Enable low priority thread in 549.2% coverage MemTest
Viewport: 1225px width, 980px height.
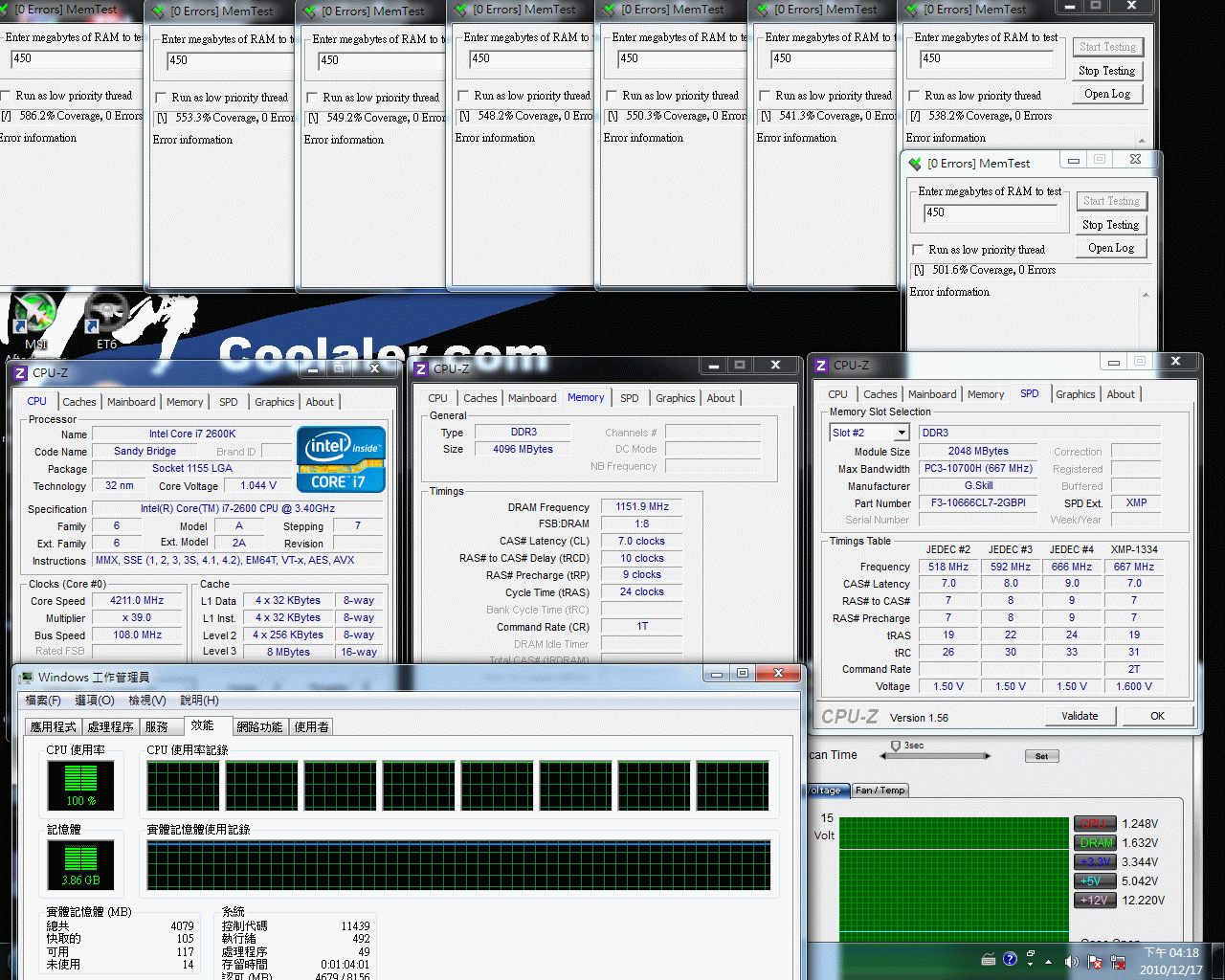tap(312, 98)
